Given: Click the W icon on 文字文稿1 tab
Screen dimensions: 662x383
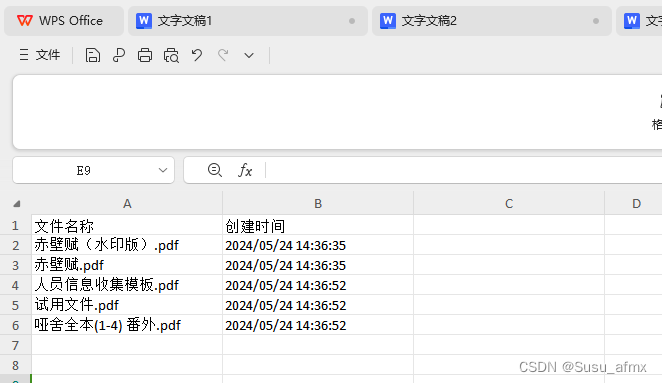Looking at the screenshot, I should pyautogui.click(x=144, y=21).
